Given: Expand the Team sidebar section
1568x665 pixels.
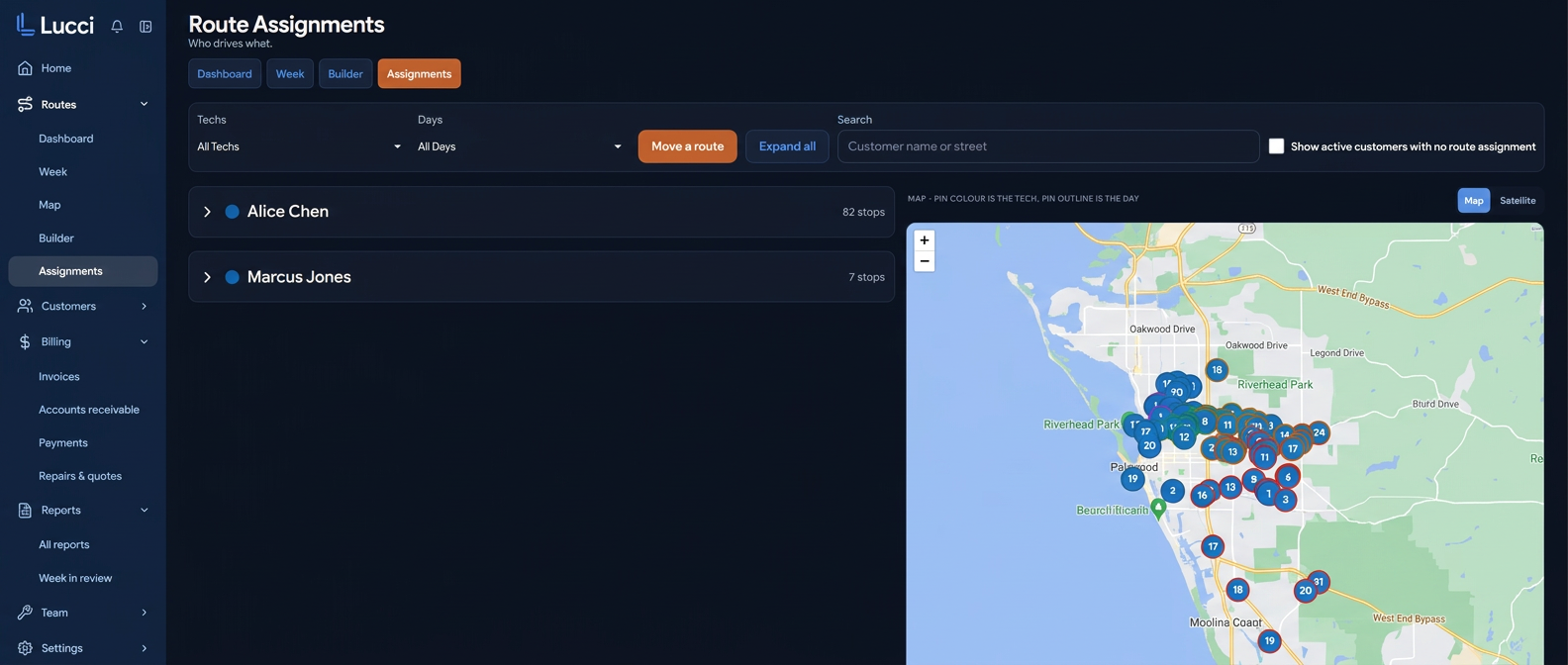Looking at the screenshot, I should 145,613.
